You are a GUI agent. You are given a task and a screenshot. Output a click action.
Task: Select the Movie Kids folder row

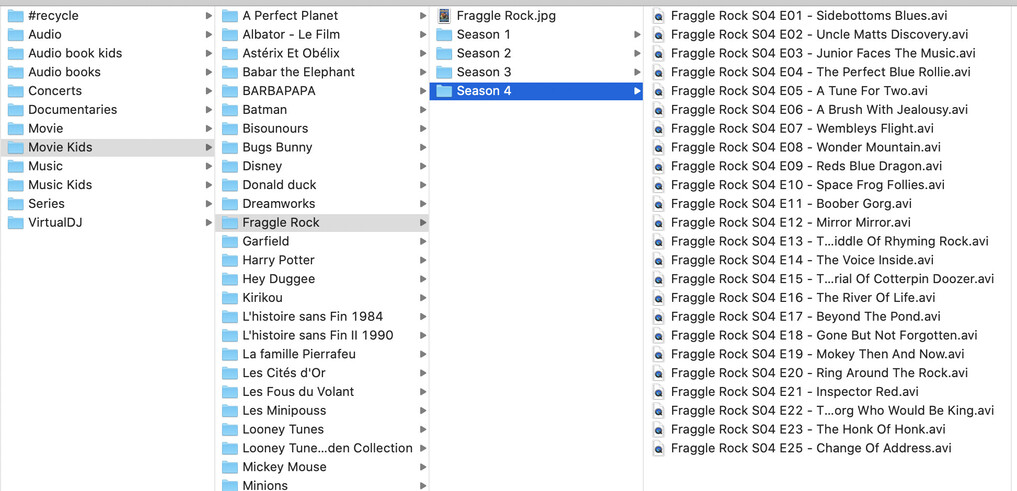click(107, 147)
